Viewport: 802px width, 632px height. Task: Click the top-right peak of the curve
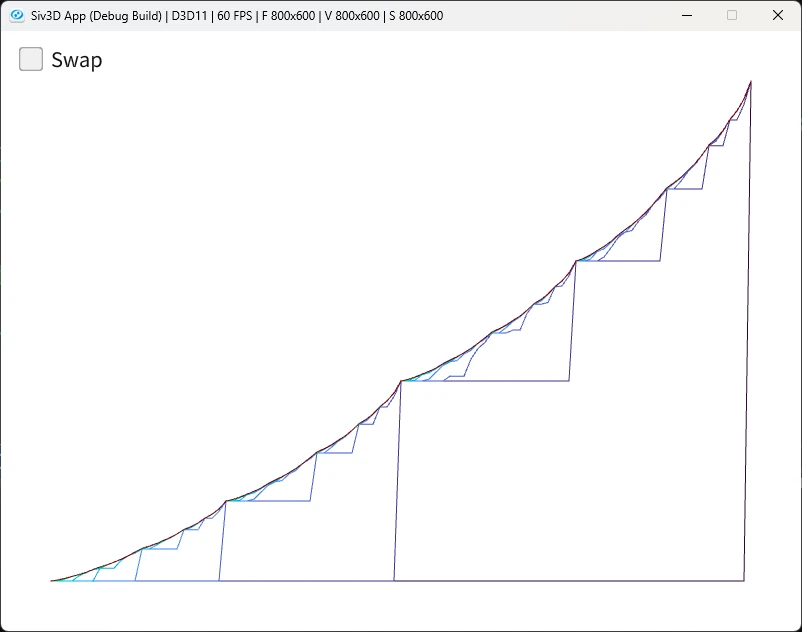coord(750,81)
